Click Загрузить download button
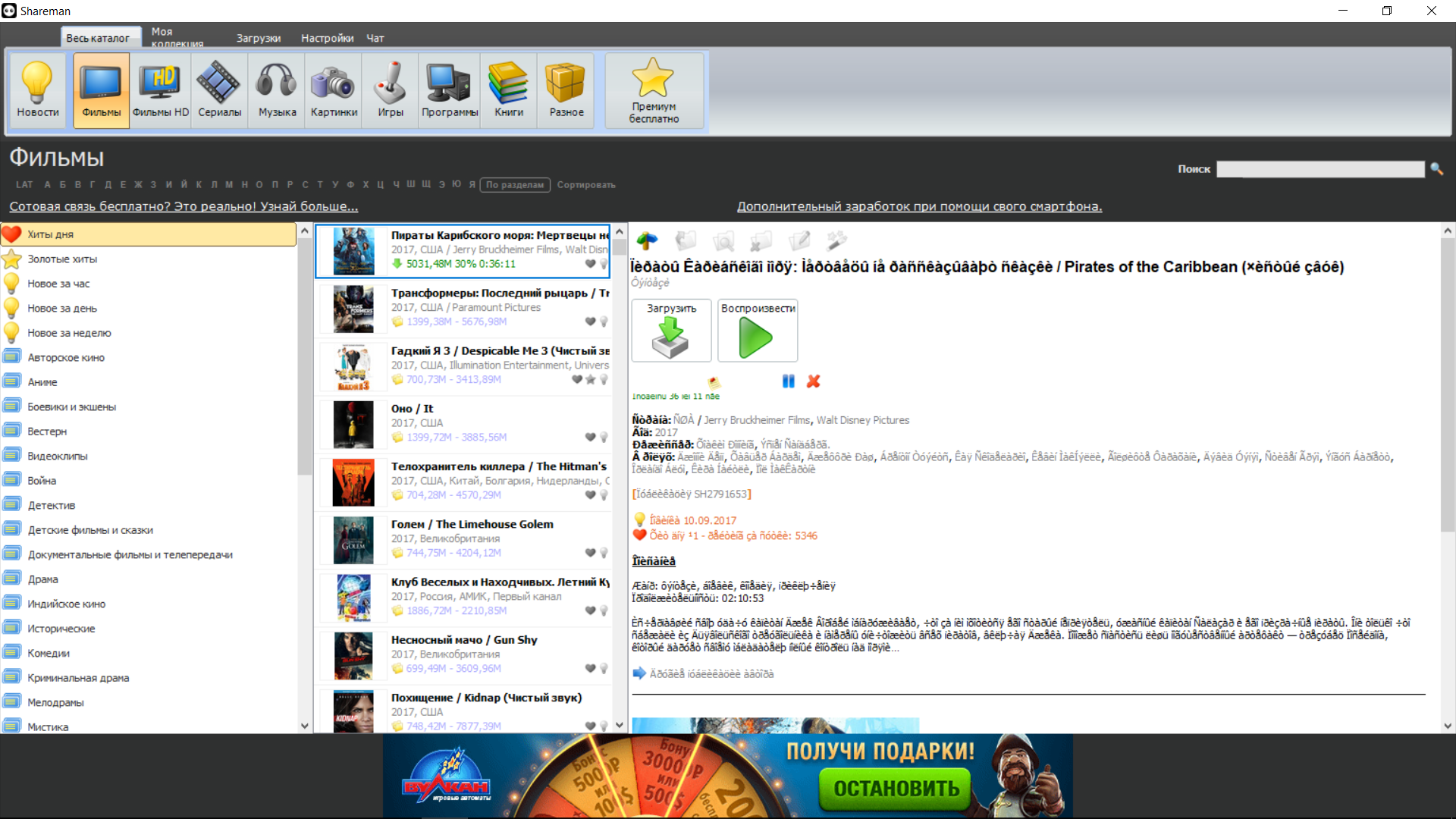This screenshot has width=1456, height=819. pos(671,330)
